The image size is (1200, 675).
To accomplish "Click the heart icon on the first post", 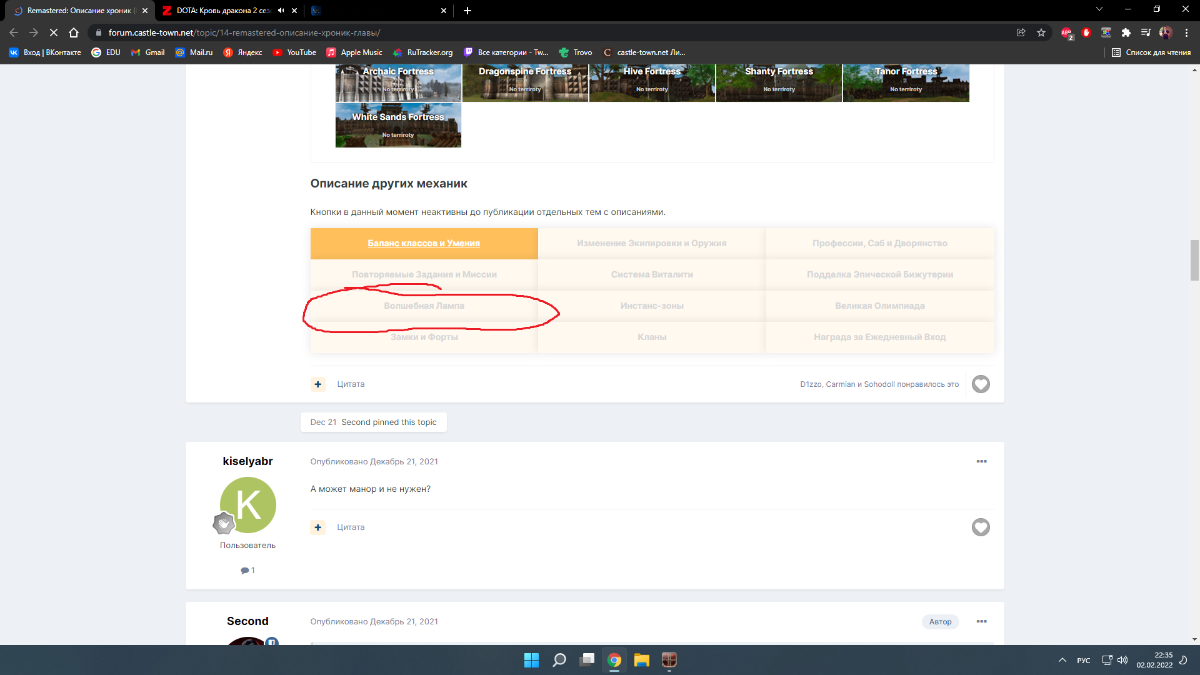I will [x=981, y=384].
